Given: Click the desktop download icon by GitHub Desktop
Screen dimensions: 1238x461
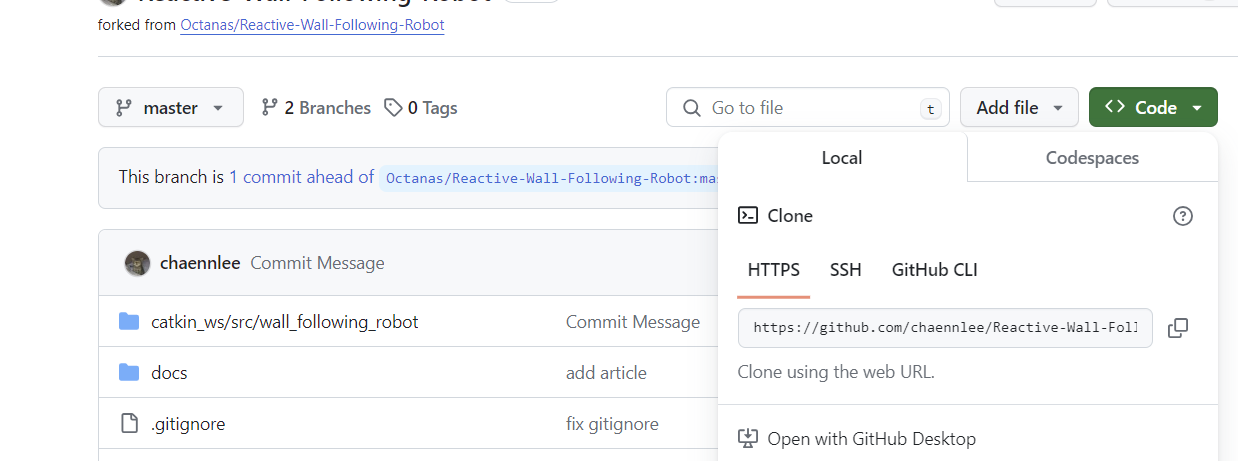Looking at the screenshot, I should click(748, 438).
